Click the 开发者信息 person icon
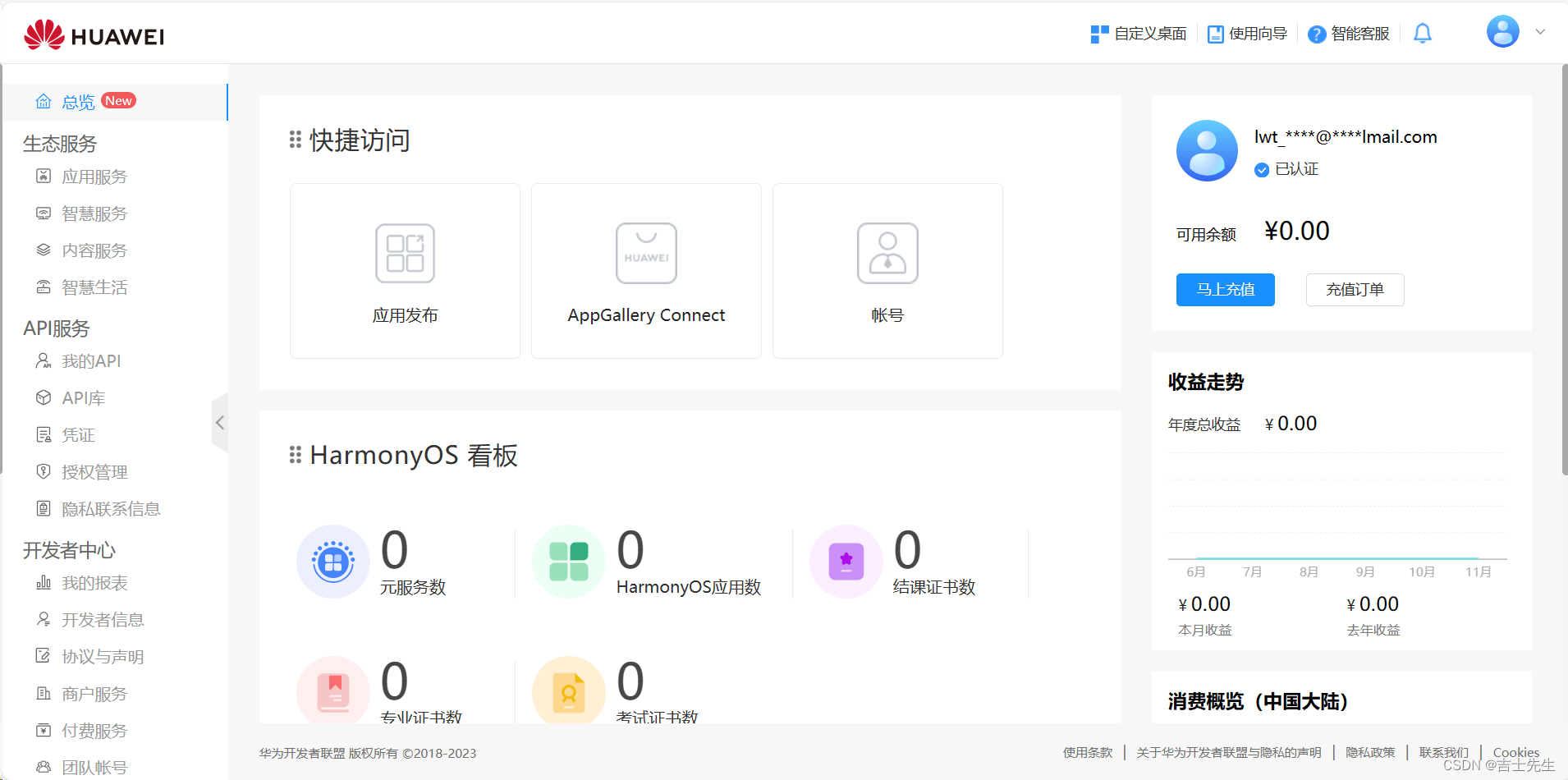1568x780 pixels. (x=44, y=619)
